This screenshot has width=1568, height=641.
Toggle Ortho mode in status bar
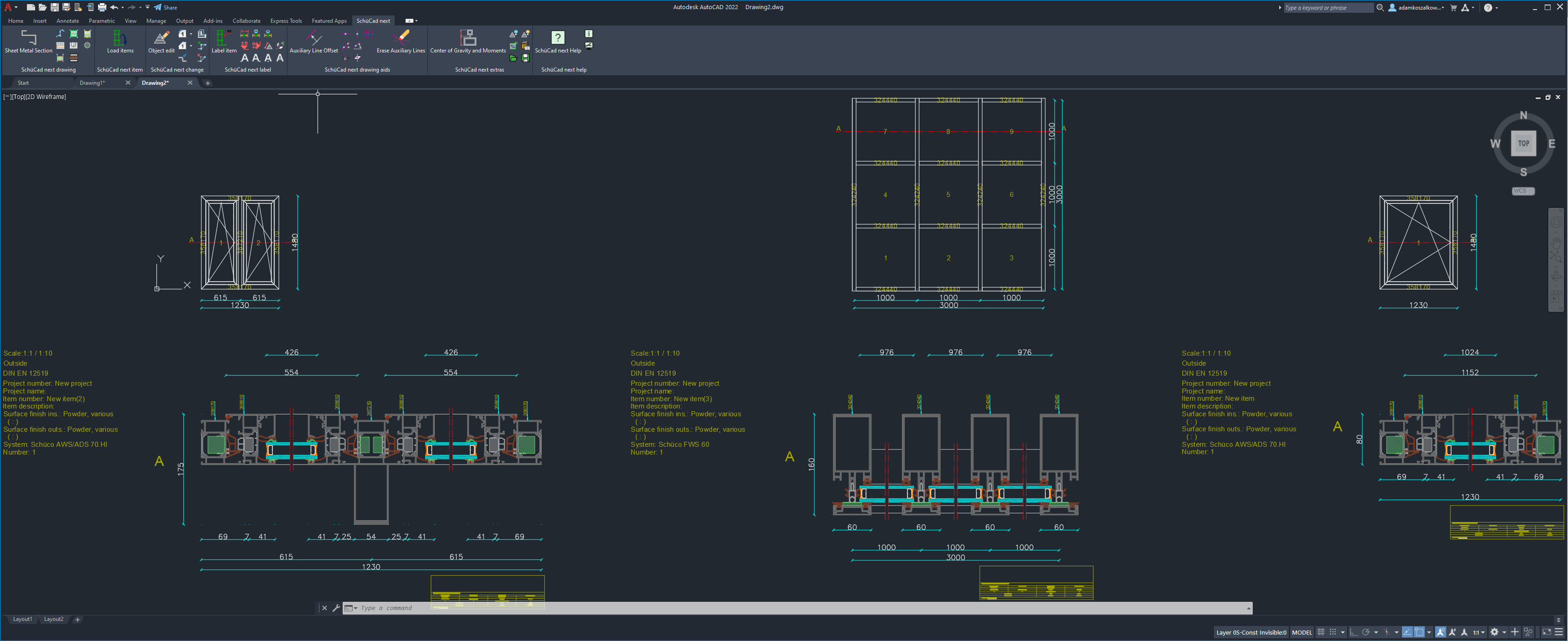[x=1354, y=632]
